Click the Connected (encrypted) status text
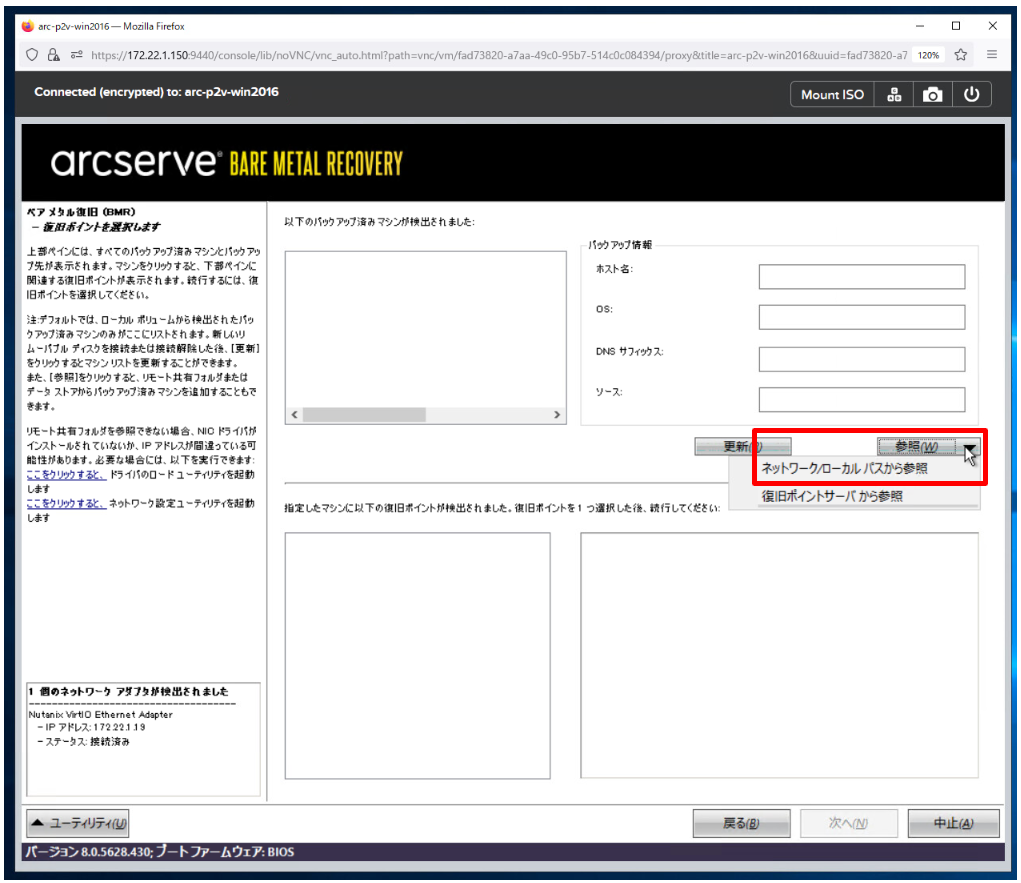Screen dimensions: 1021x883 [x=156, y=92]
